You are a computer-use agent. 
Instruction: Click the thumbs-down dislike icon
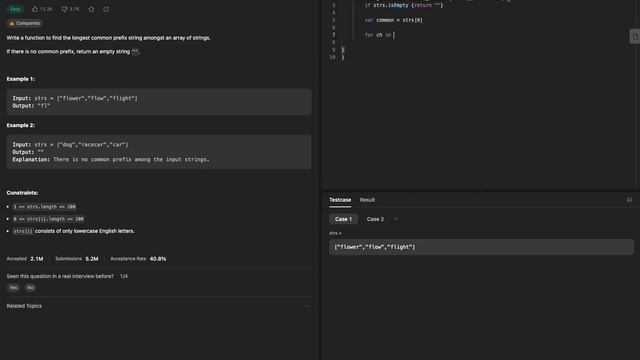64,9
